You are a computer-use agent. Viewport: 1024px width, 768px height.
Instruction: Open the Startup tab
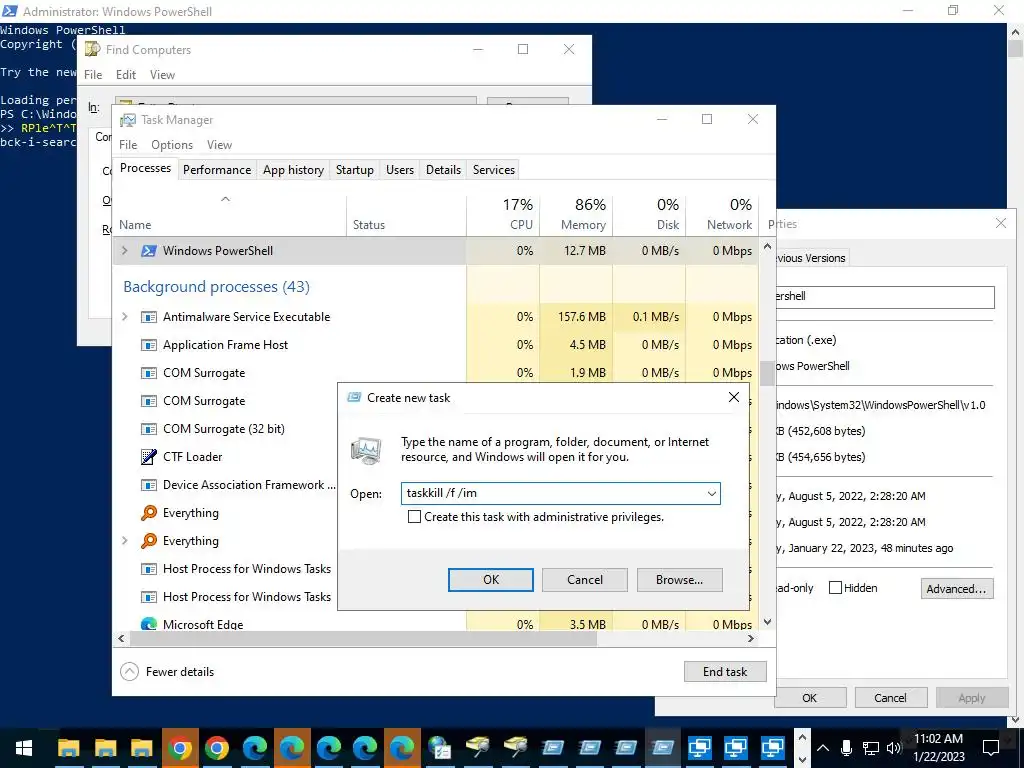click(355, 170)
